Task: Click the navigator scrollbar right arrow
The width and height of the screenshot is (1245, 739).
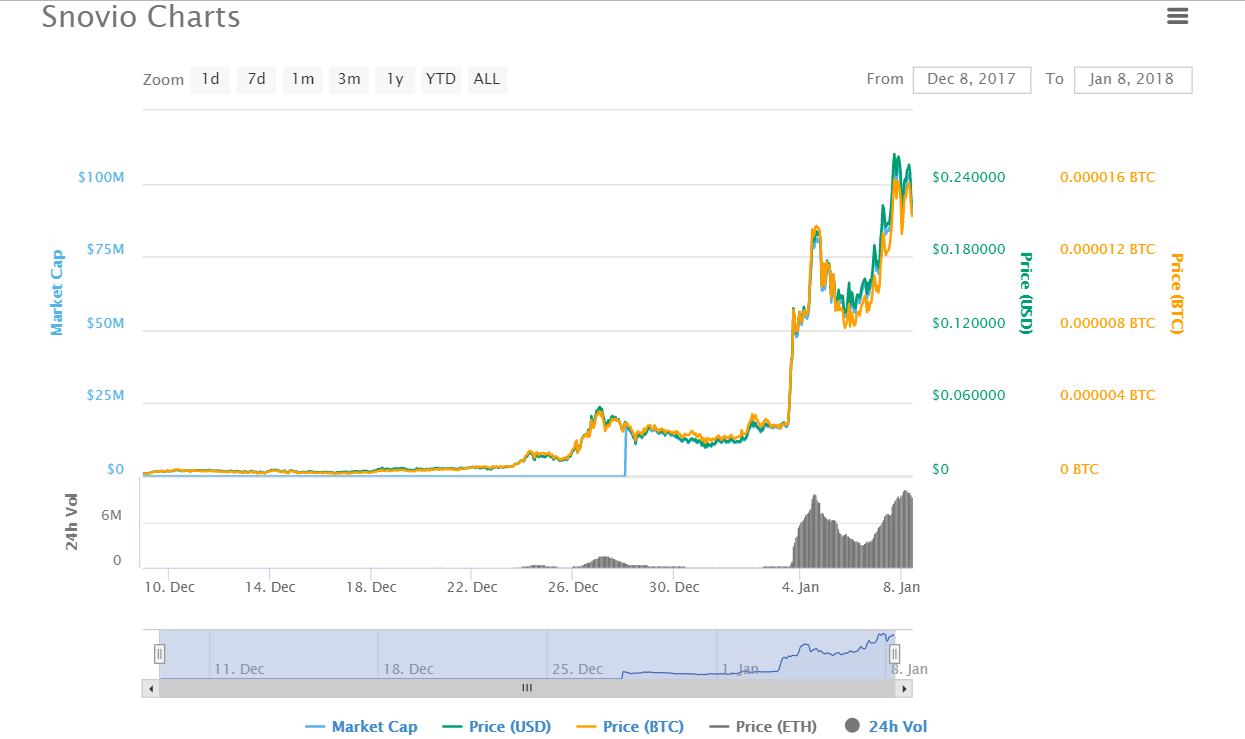Action: [904, 689]
